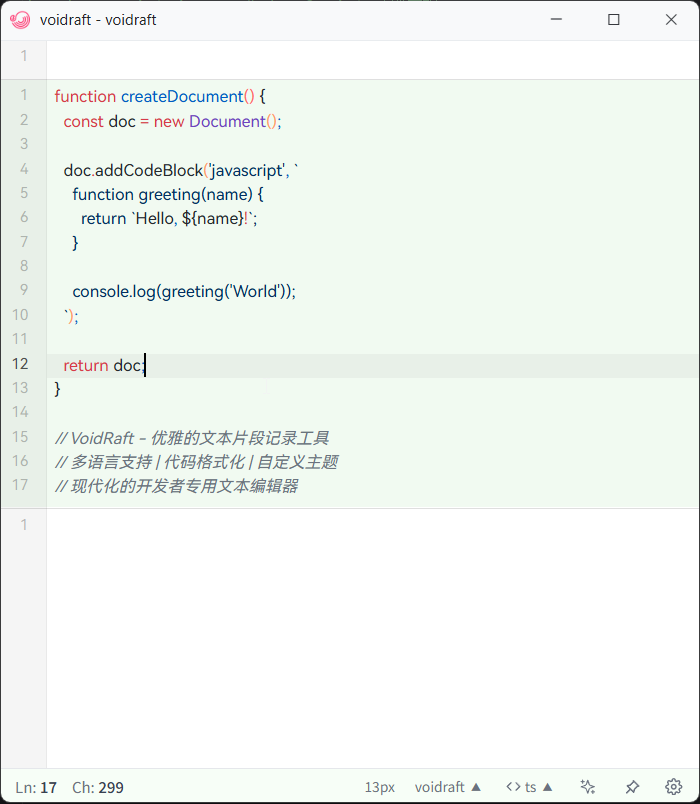Screen dimensions: 700x804
Task: Click the console.log greeting line
Action: pyautogui.click(x=183, y=291)
